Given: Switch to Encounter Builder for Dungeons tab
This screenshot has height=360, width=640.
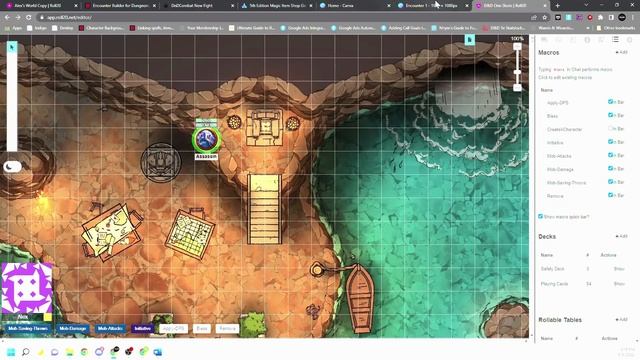Looking at the screenshot, I should (120, 6).
